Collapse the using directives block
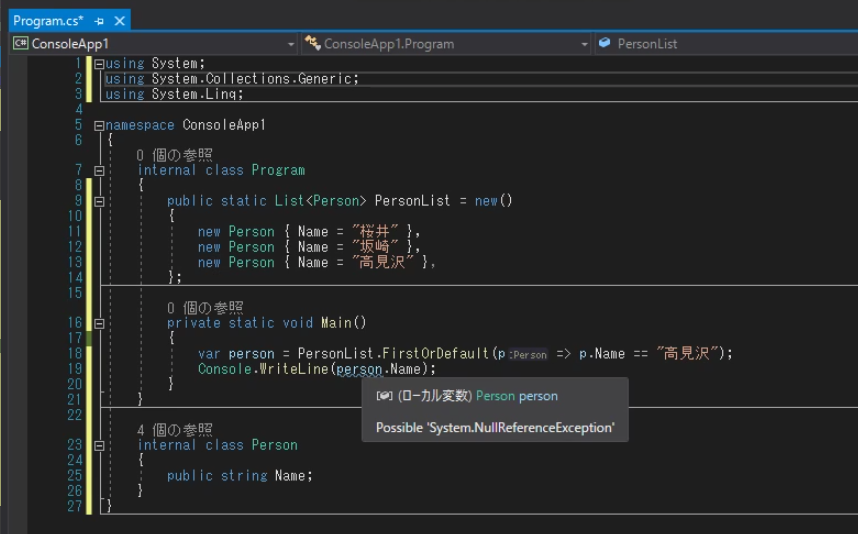Image resolution: width=858 pixels, height=534 pixels. tap(99, 64)
